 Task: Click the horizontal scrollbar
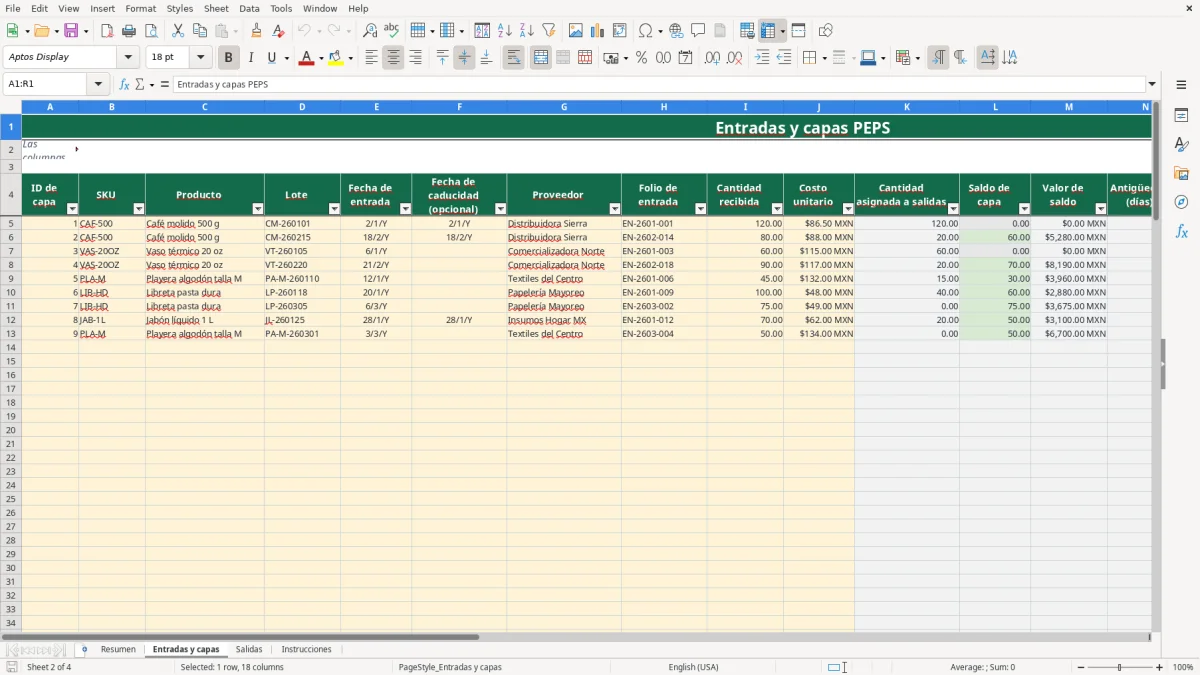click(240, 637)
